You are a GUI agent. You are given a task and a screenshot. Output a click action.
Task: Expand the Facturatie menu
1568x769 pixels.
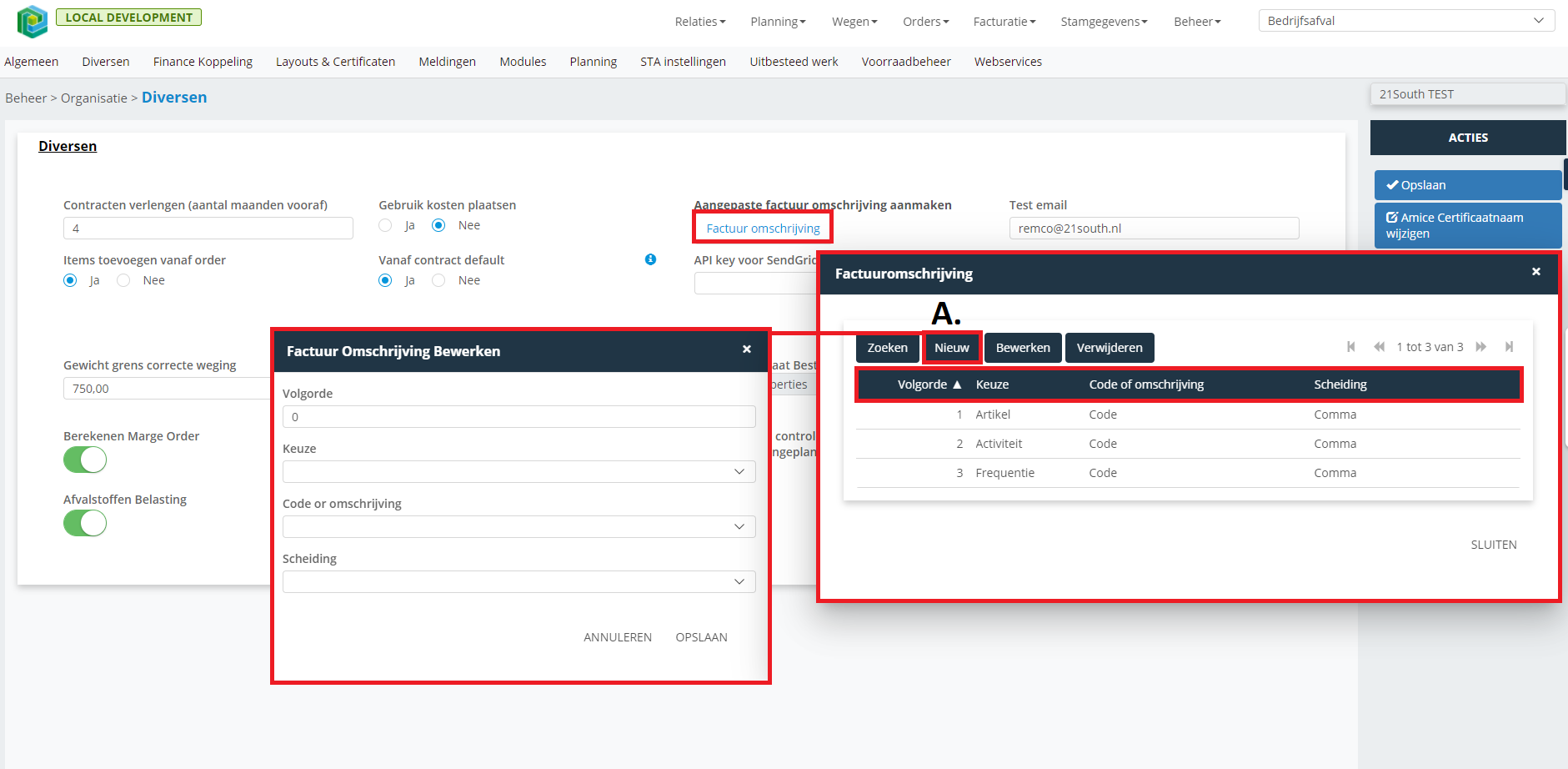[x=1004, y=22]
